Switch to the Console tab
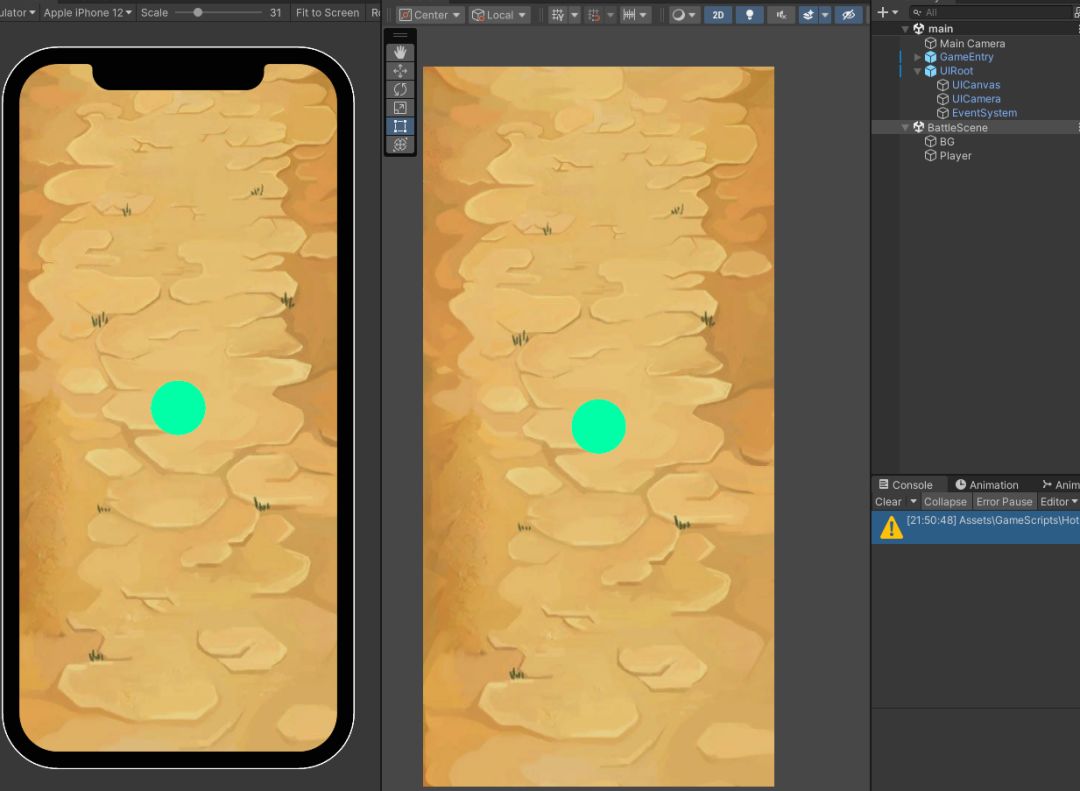 point(905,484)
